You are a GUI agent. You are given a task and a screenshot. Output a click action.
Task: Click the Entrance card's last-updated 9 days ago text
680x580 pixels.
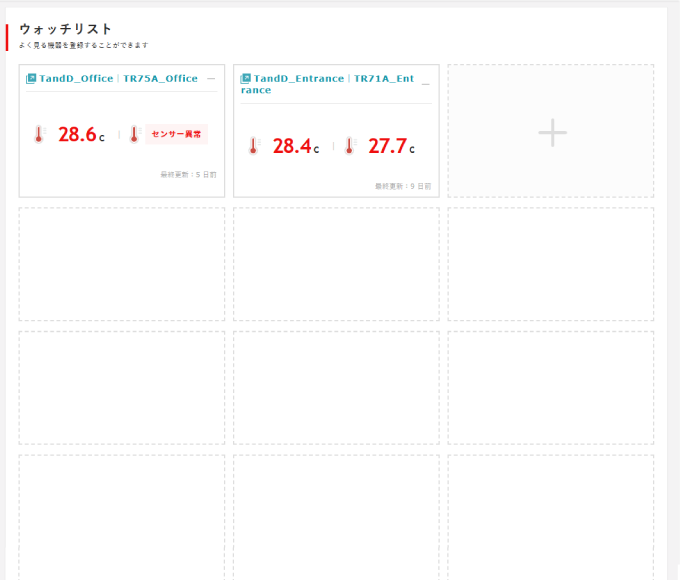(x=403, y=186)
